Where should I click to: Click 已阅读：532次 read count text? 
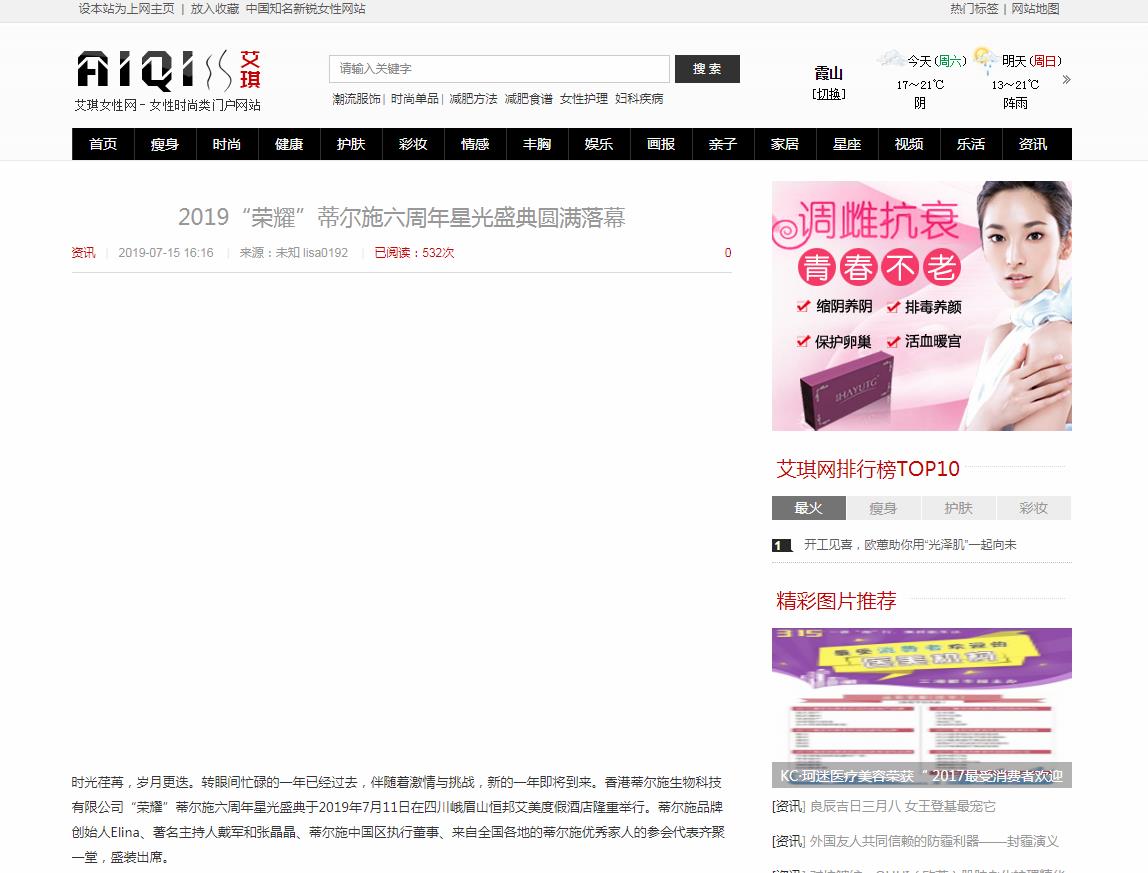point(414,253)
